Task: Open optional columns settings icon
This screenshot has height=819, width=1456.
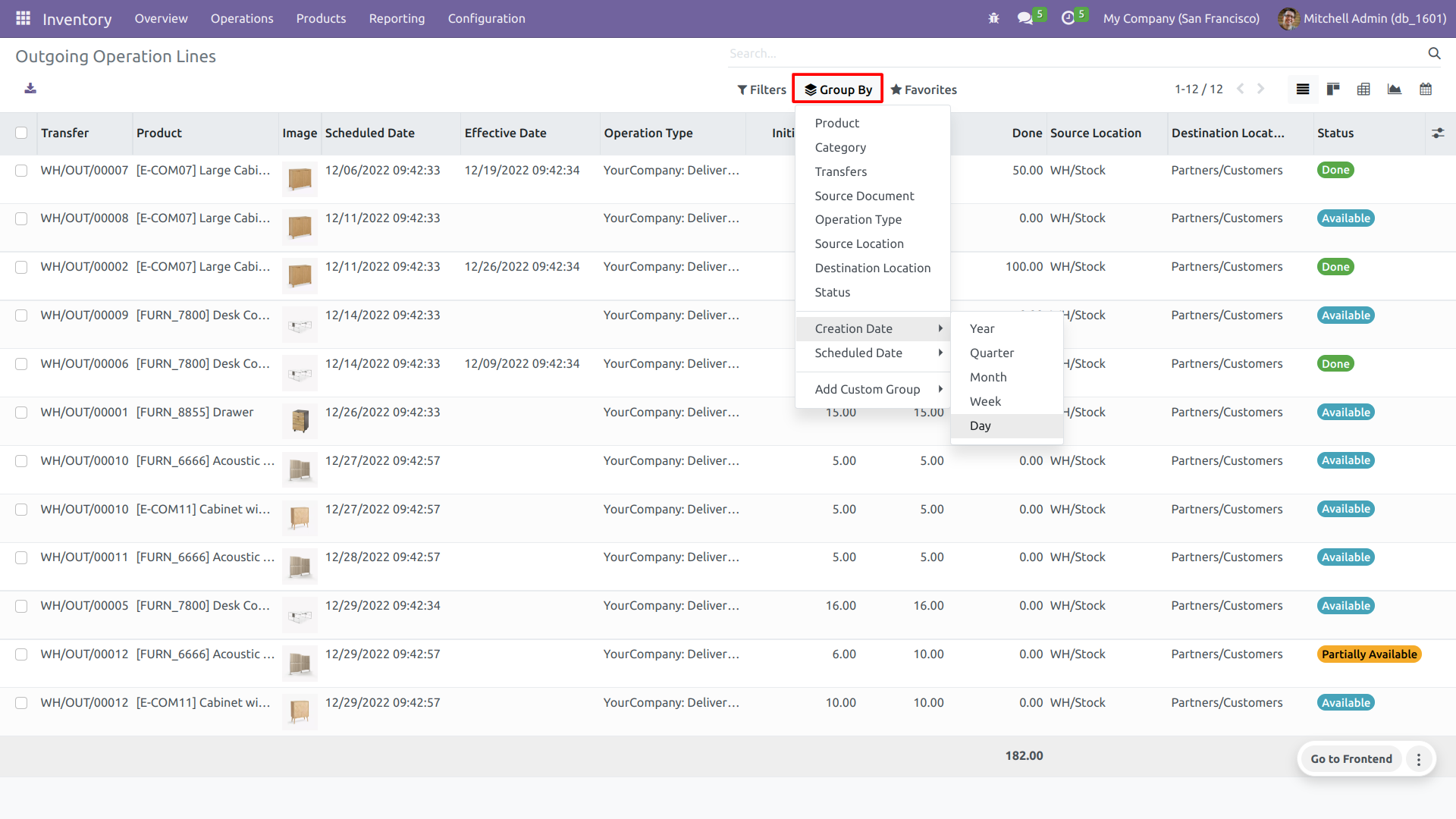Action: click(1438, 133)
